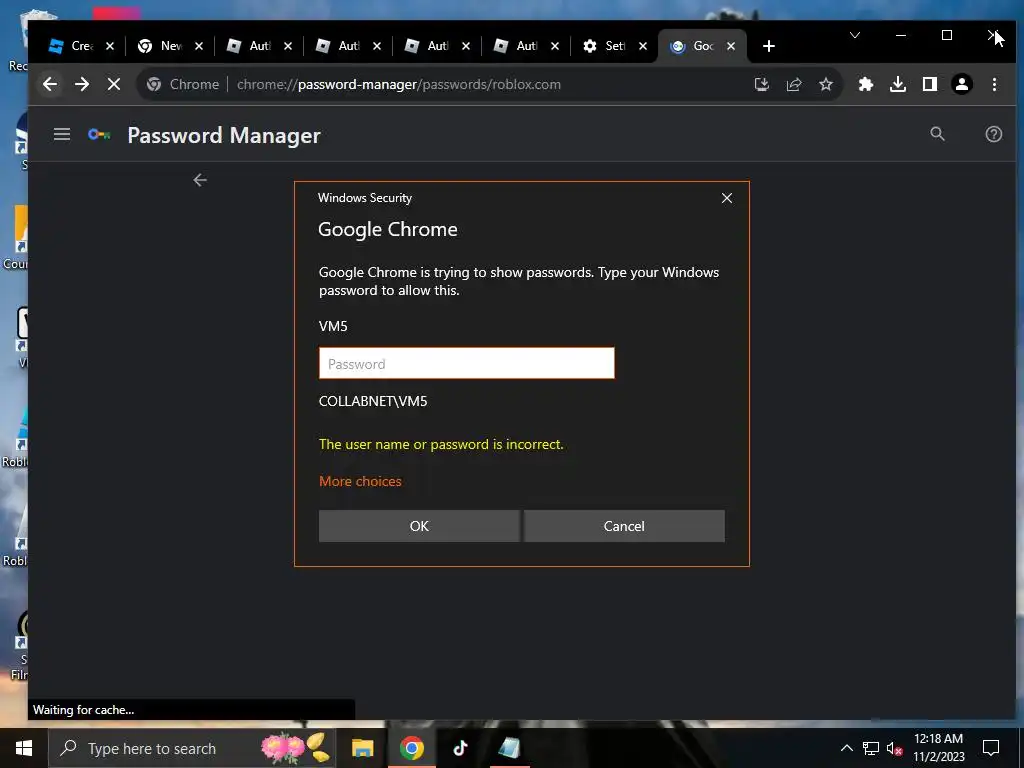This screenshot has height=768, width=1024.
Task: Stop loading the page
Action: click(x=114, y=84)
